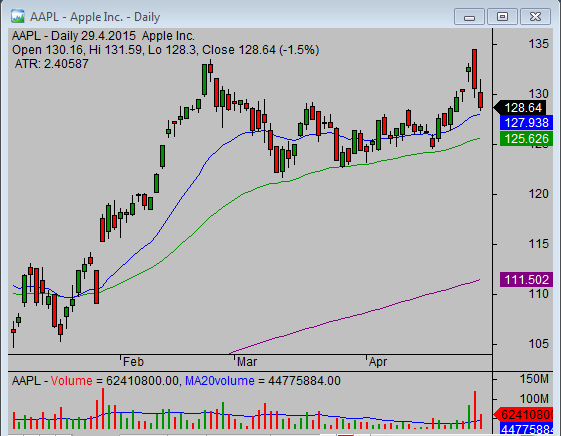Click the chart window icon in title bar

click(x=17, y=16)
